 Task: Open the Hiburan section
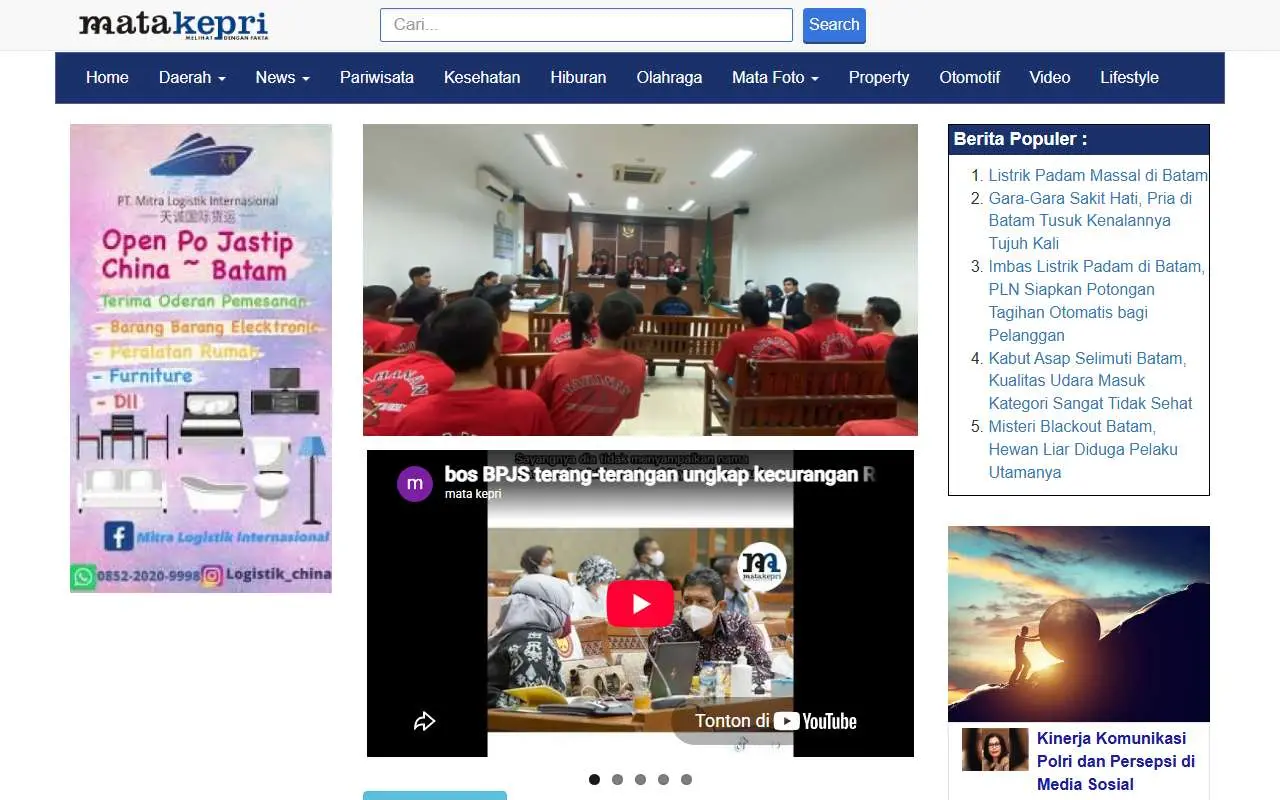pyautogui.click(x=578, y=77)
